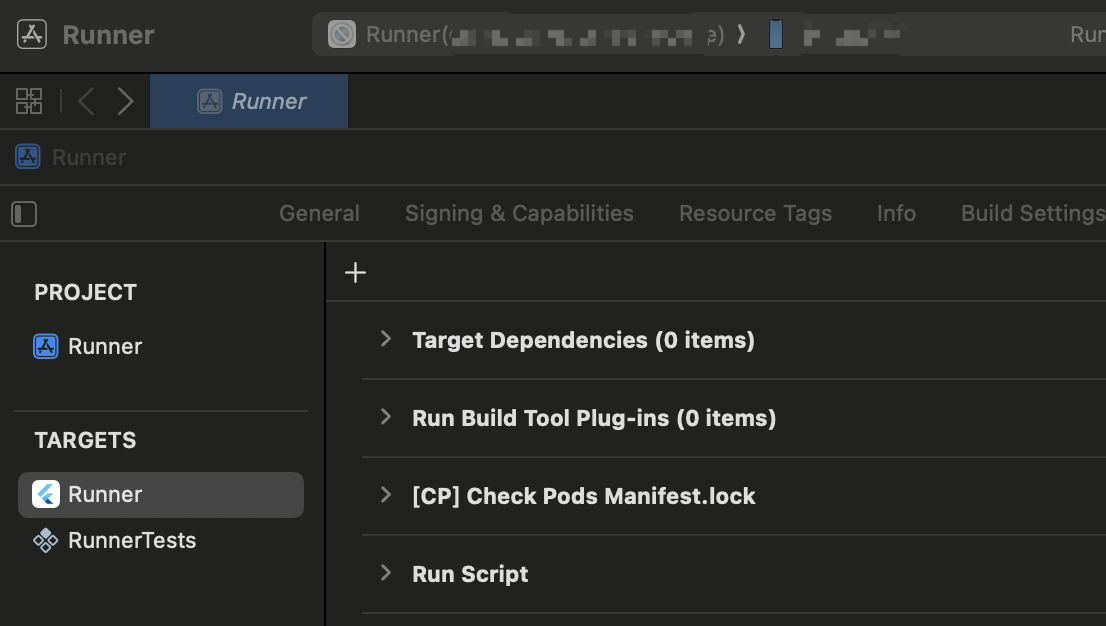The height and width of the screenshot is (626, 1106).
Task: Click the "Run Script" phase title
Action: [x=470, y=574]
